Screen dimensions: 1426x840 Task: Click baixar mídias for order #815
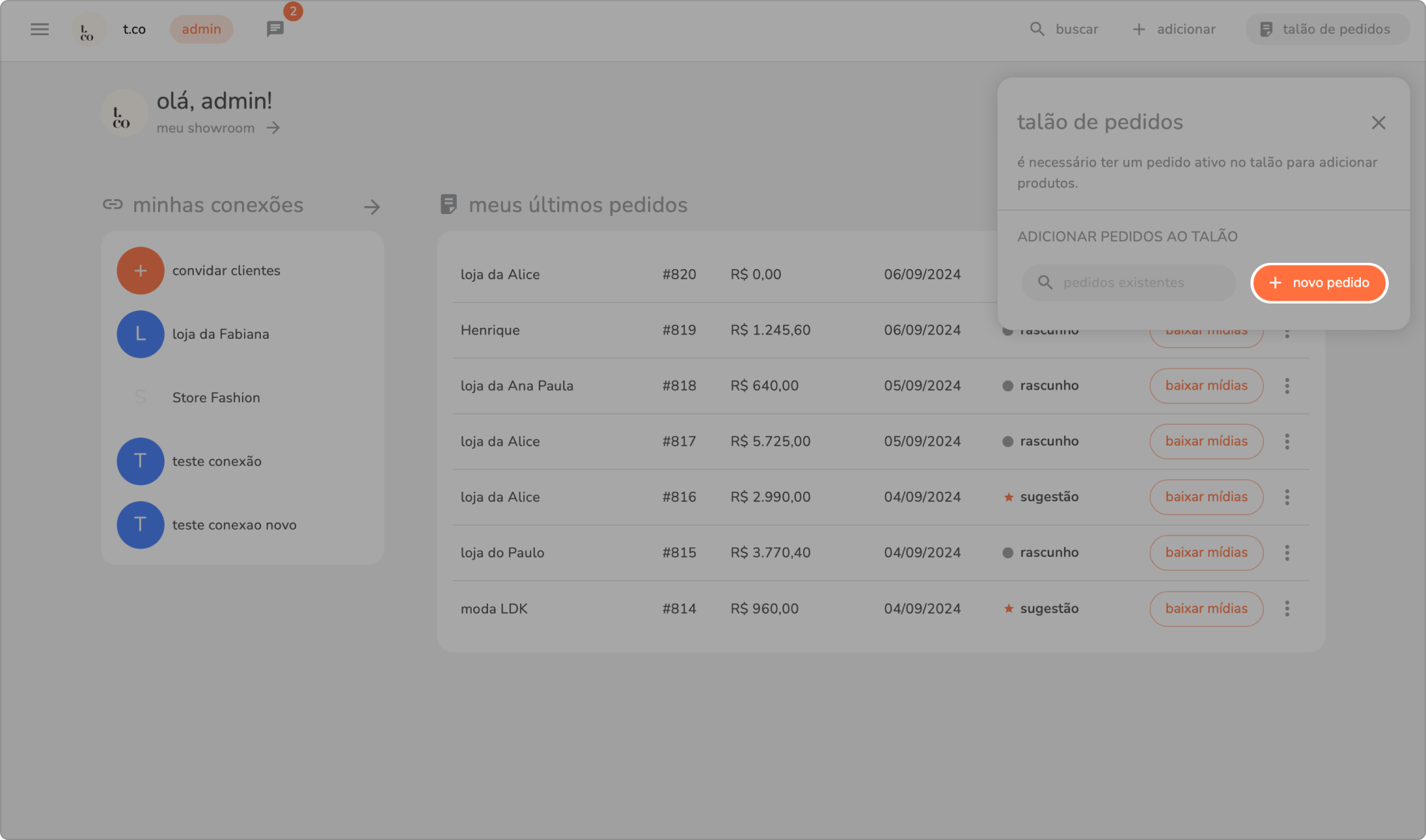(x=1206, y=552)
